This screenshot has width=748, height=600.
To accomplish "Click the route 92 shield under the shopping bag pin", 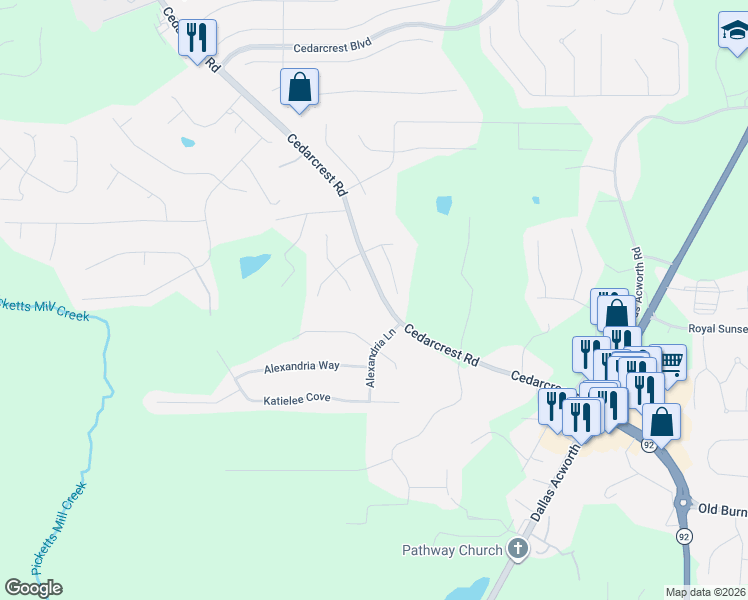I will coord(648,445).
